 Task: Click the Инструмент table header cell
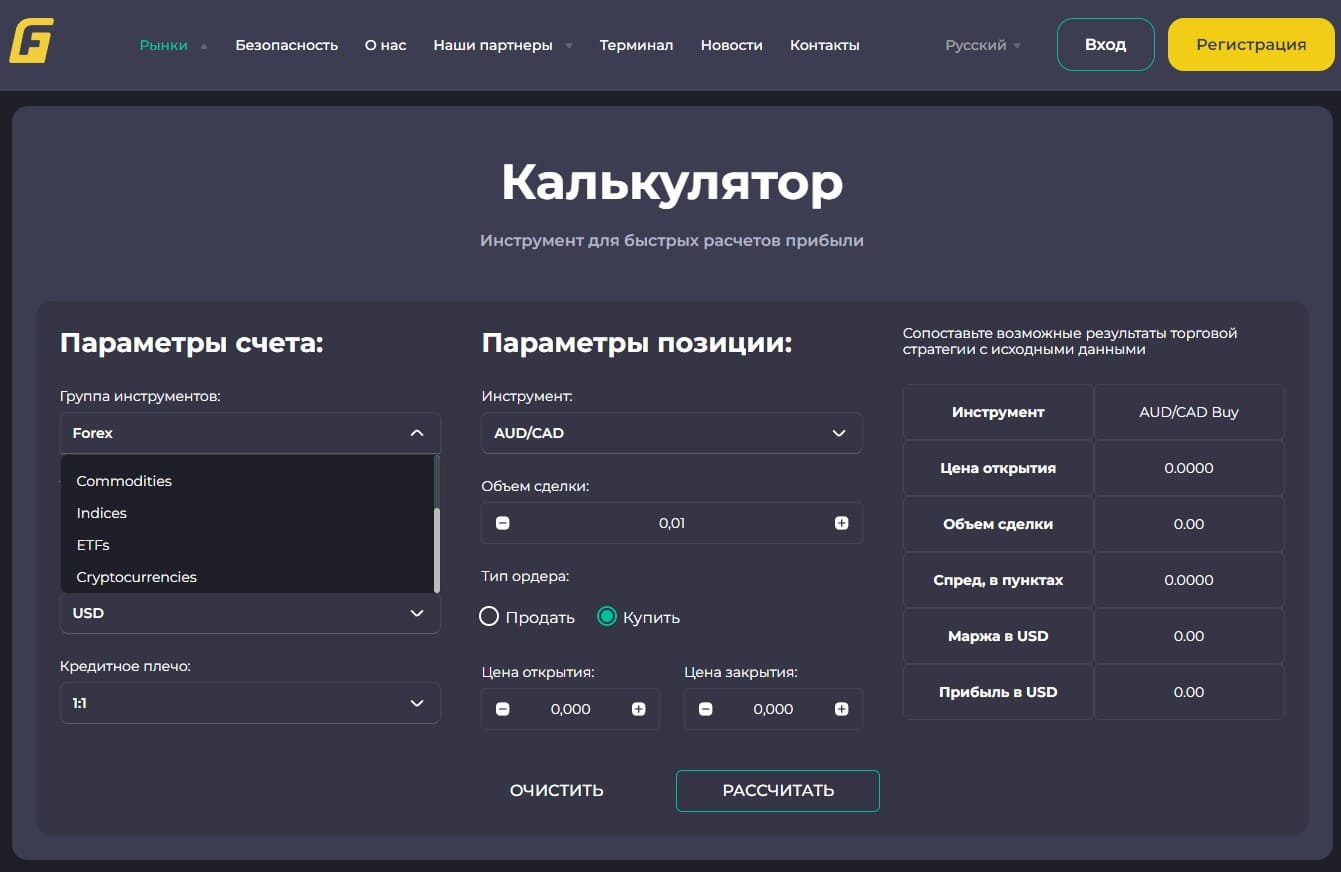[998, 412]
